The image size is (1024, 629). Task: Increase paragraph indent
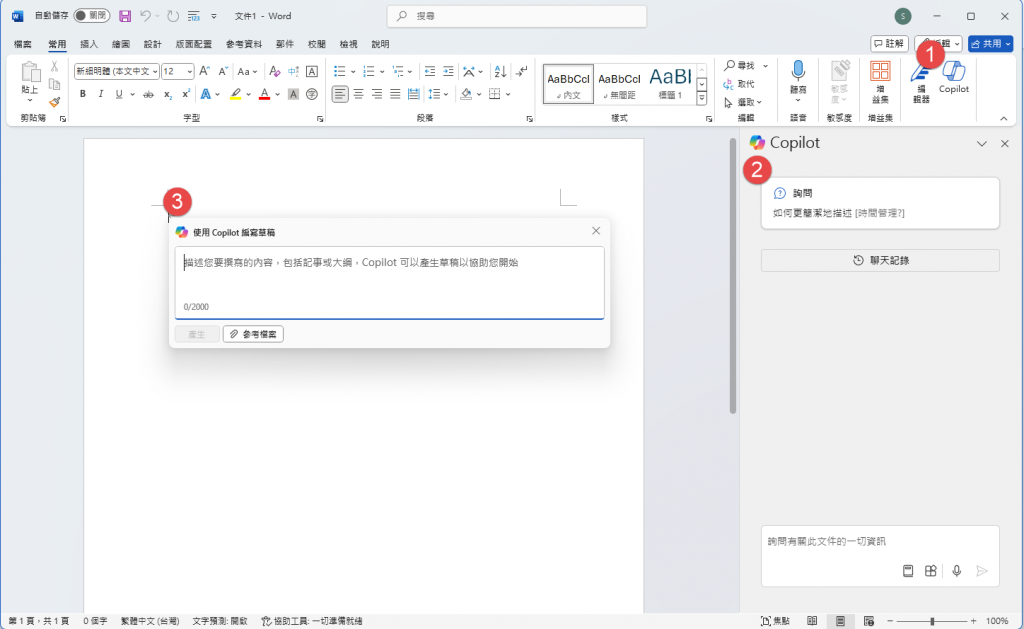448,71
